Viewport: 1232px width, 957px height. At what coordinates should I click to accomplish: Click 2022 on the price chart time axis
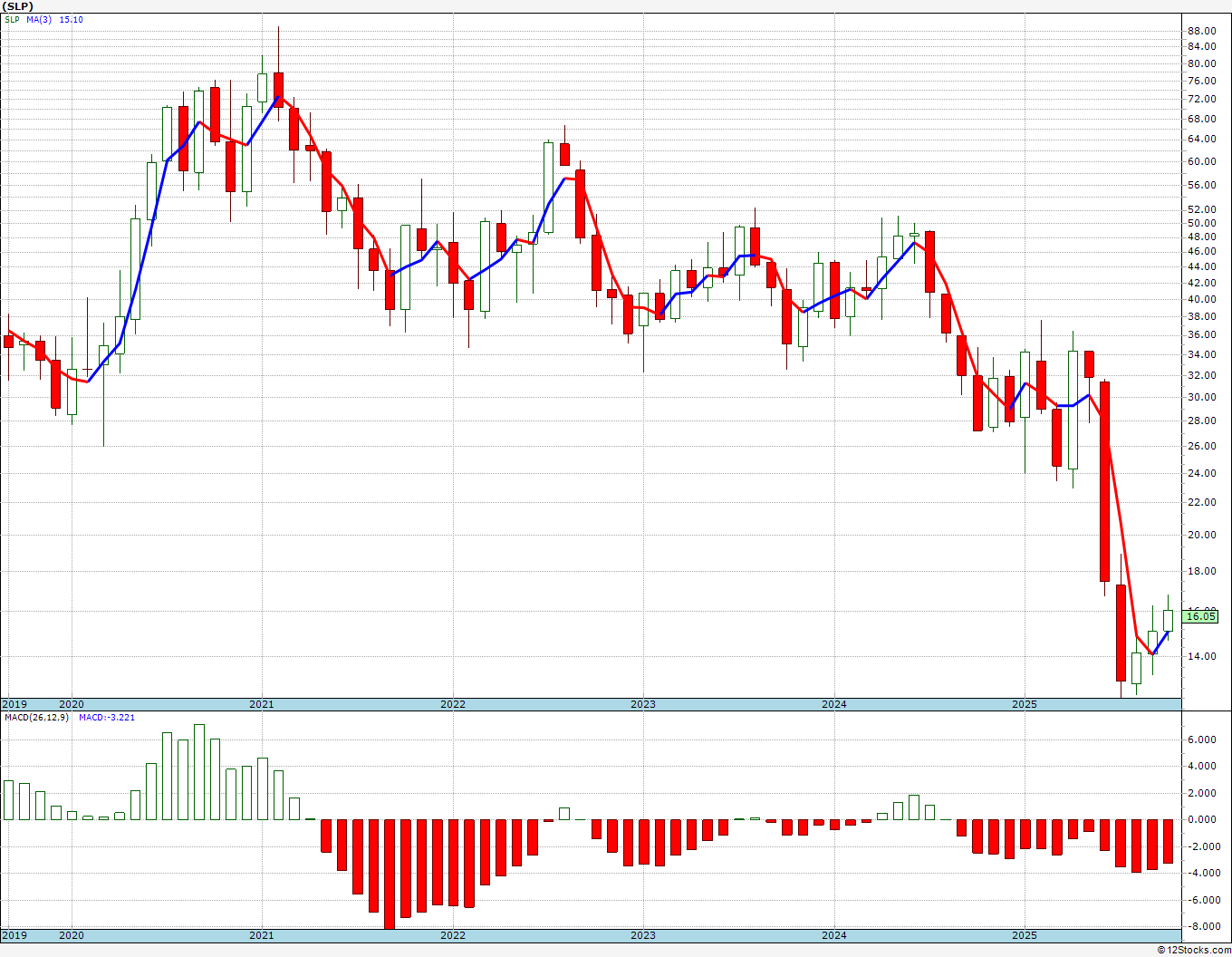point(453,704)
